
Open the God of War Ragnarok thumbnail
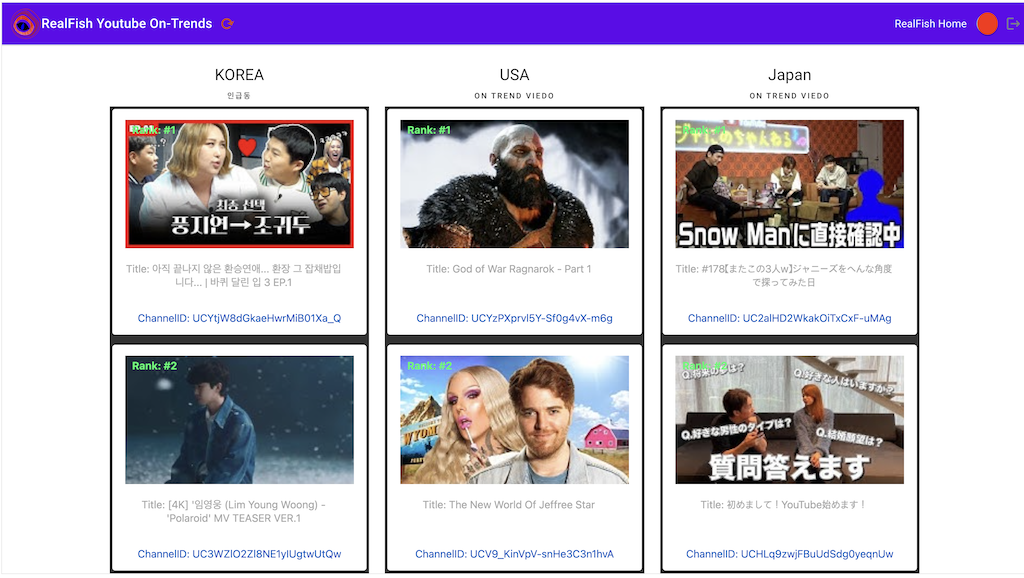point(515,184)
